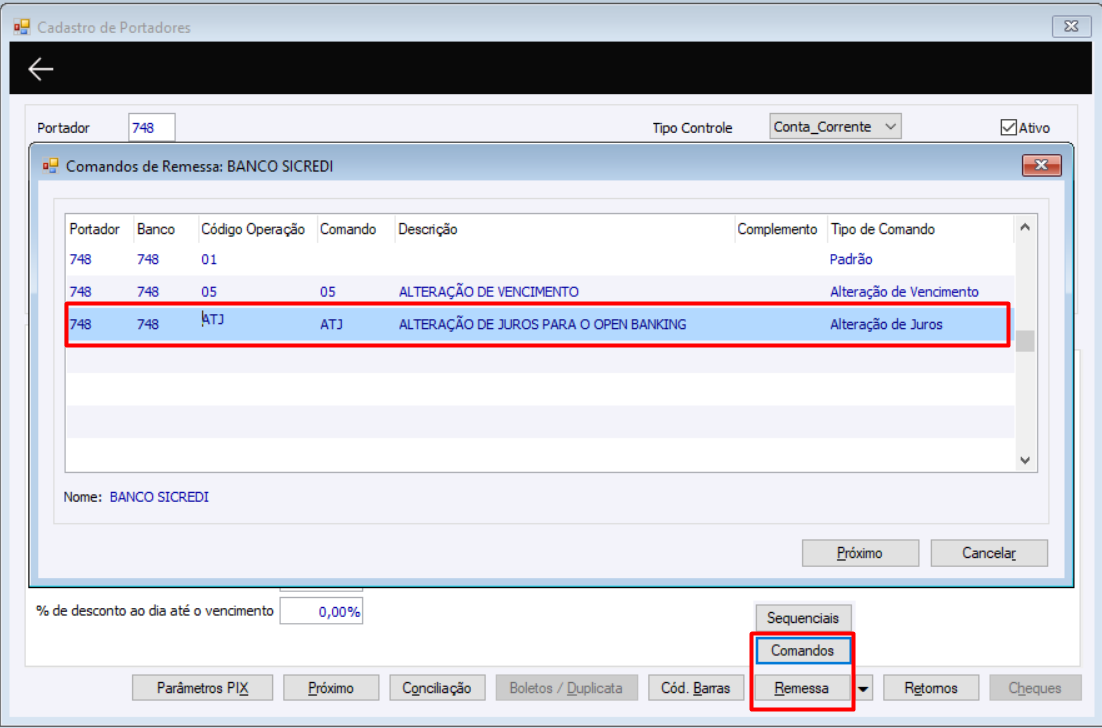Click the scroll-up arrow of the commands list
The height and width of the screenshot is (728, 1102).
pos(1025,227)
